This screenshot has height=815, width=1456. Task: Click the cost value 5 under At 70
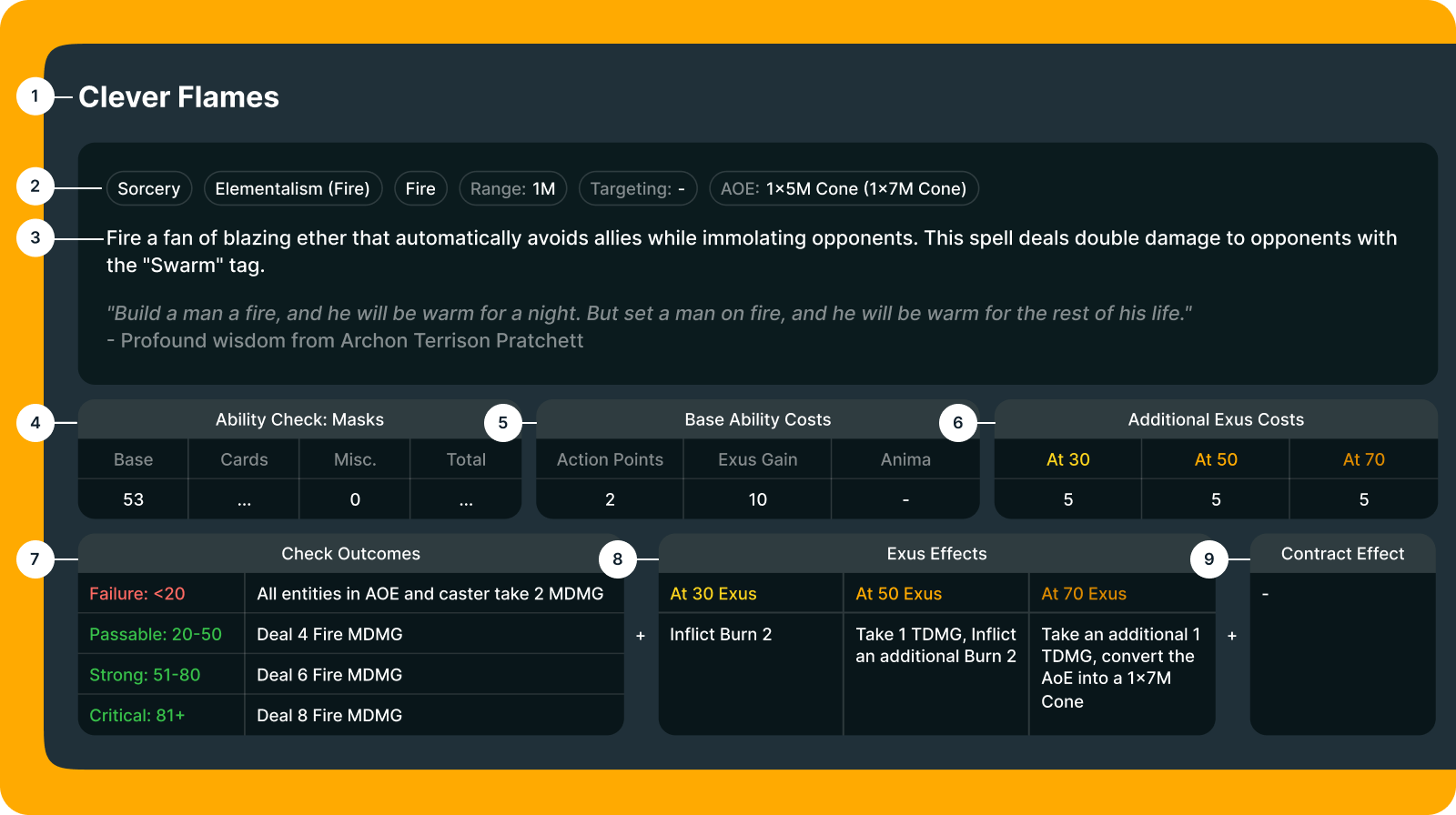(1364, 499)
